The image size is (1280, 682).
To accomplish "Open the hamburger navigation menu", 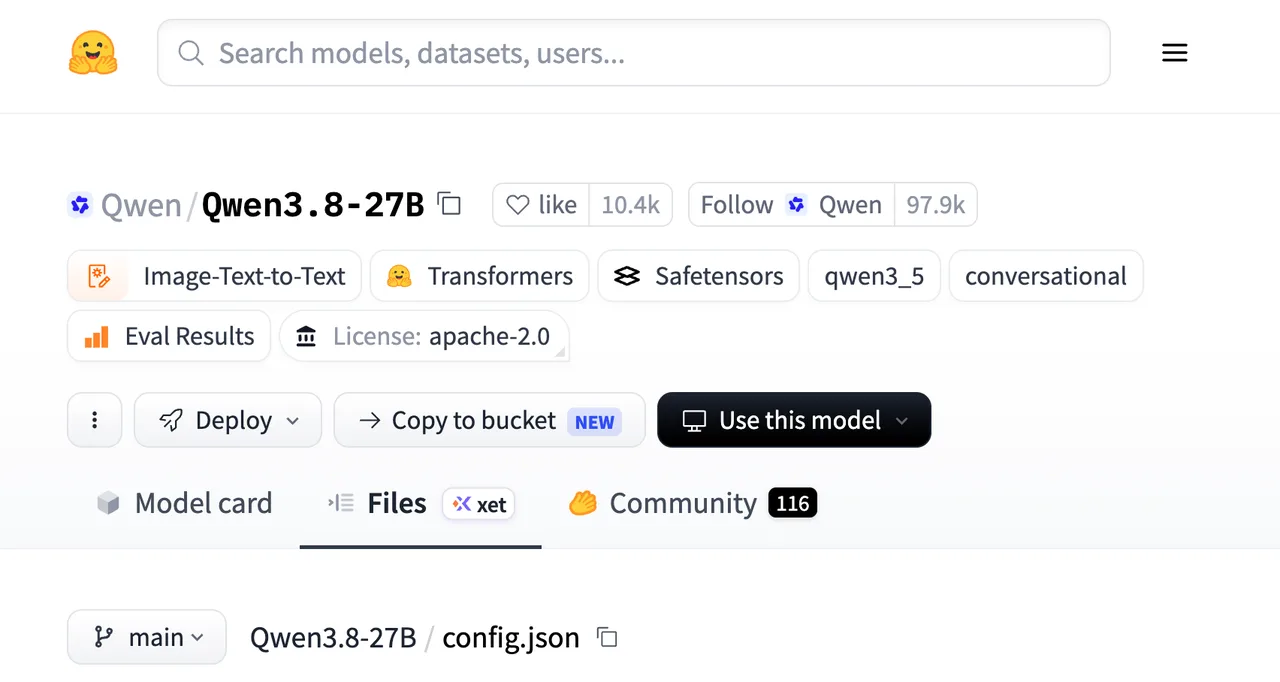I will point(1174,53).
